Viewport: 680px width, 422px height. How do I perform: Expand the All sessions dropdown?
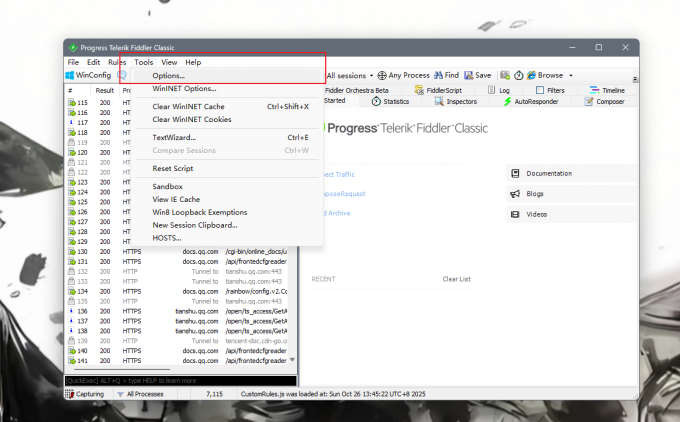point(351,75)
